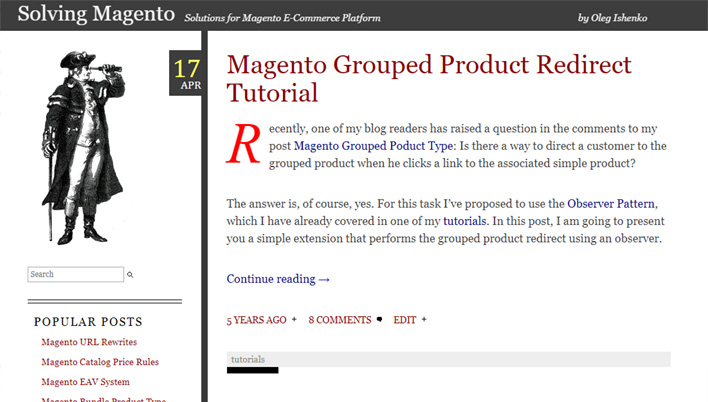
Task: Open Magento Catalog Price Rules popular post
Action: click(x=100, y=362)
